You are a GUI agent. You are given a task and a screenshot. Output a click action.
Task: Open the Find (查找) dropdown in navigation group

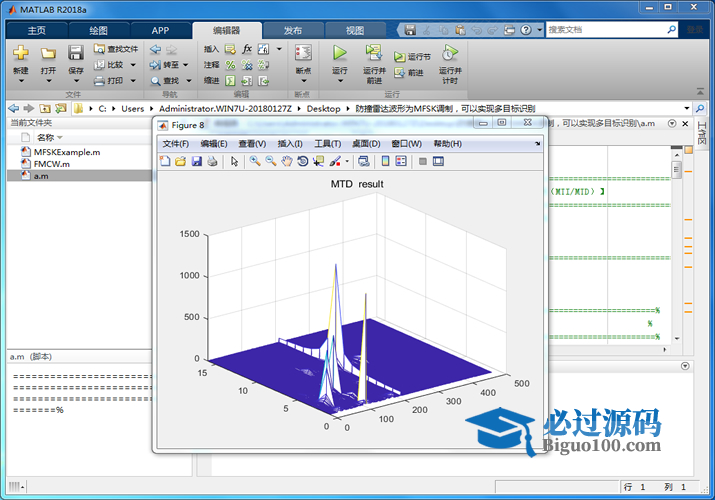188,80
